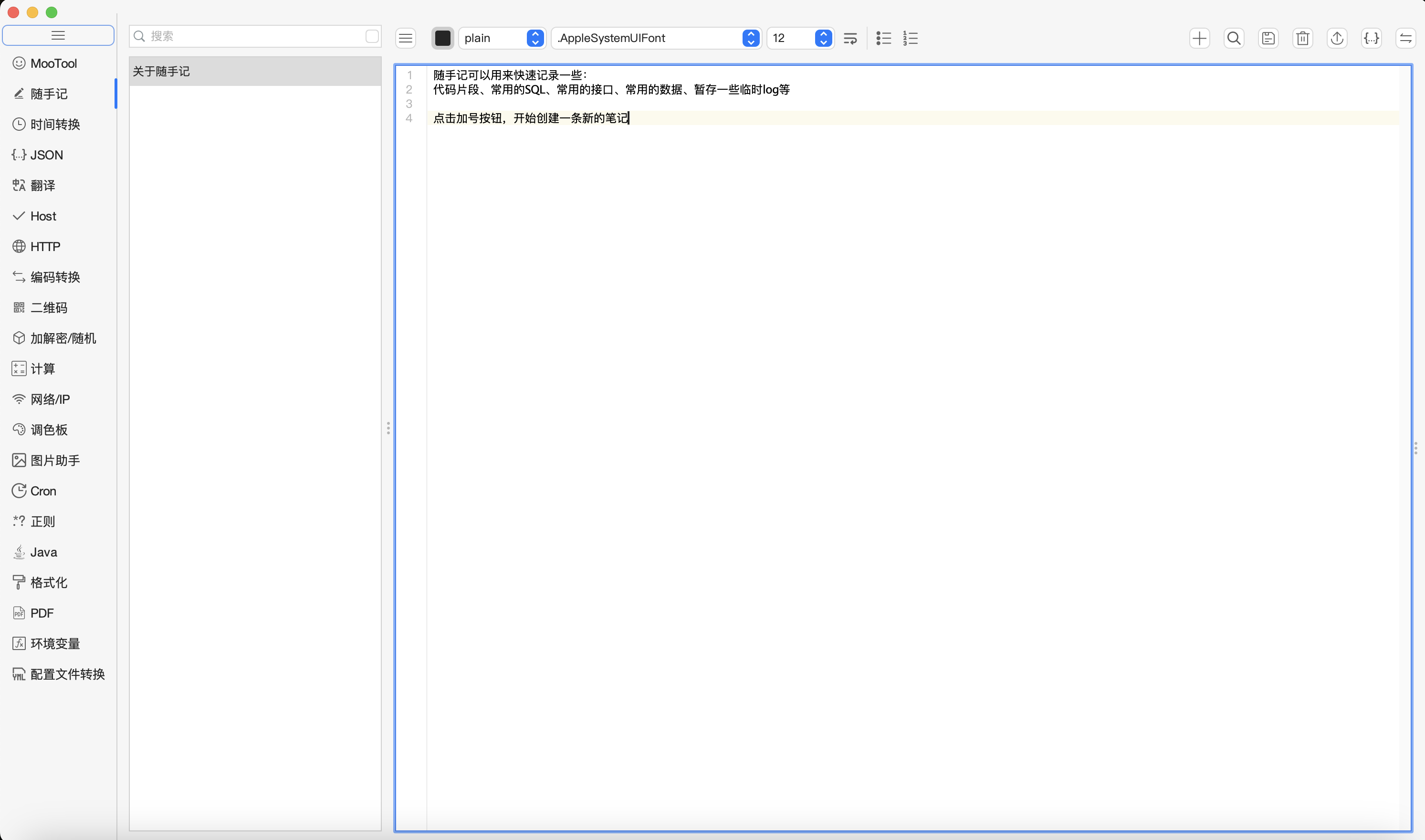The image size is (1425, 840).
Task: Insert a bulleted list
Action: (x=883, y=38)
